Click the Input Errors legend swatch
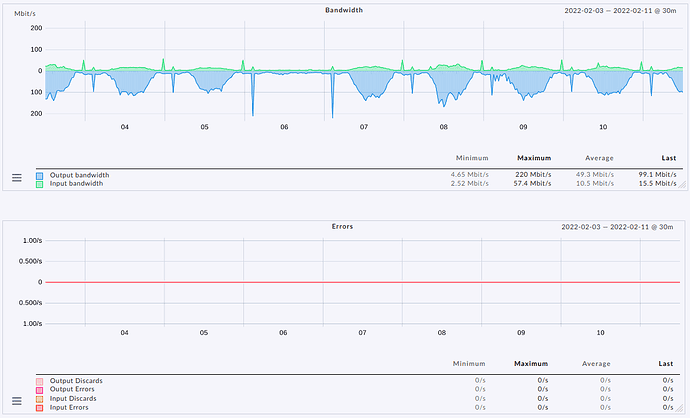 (40, 407)
